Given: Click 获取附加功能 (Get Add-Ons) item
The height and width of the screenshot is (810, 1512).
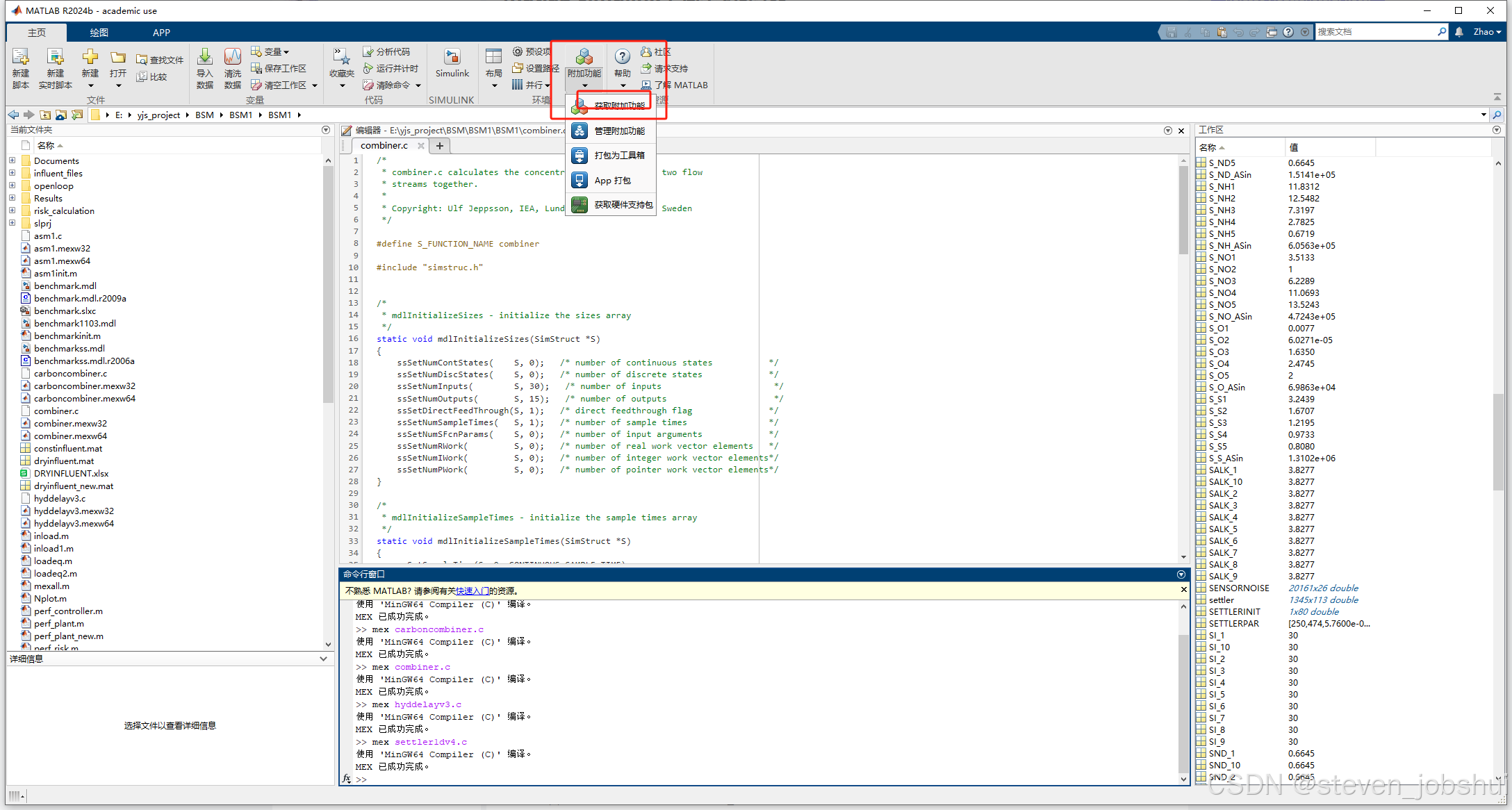Looking at the screenshot, I should click(x=618, y=106).
